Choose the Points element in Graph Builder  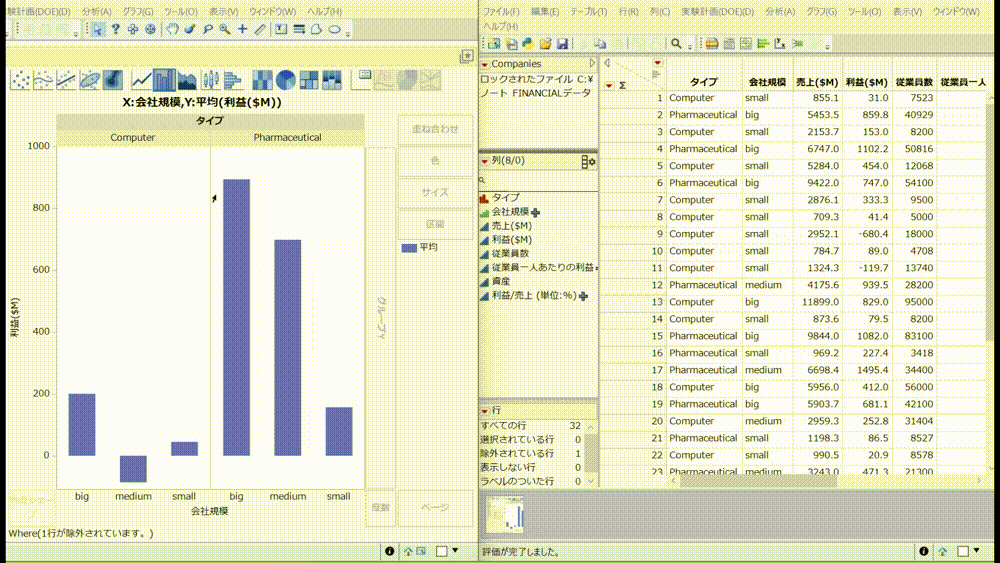pyautogui.click(x=20, y=80)
